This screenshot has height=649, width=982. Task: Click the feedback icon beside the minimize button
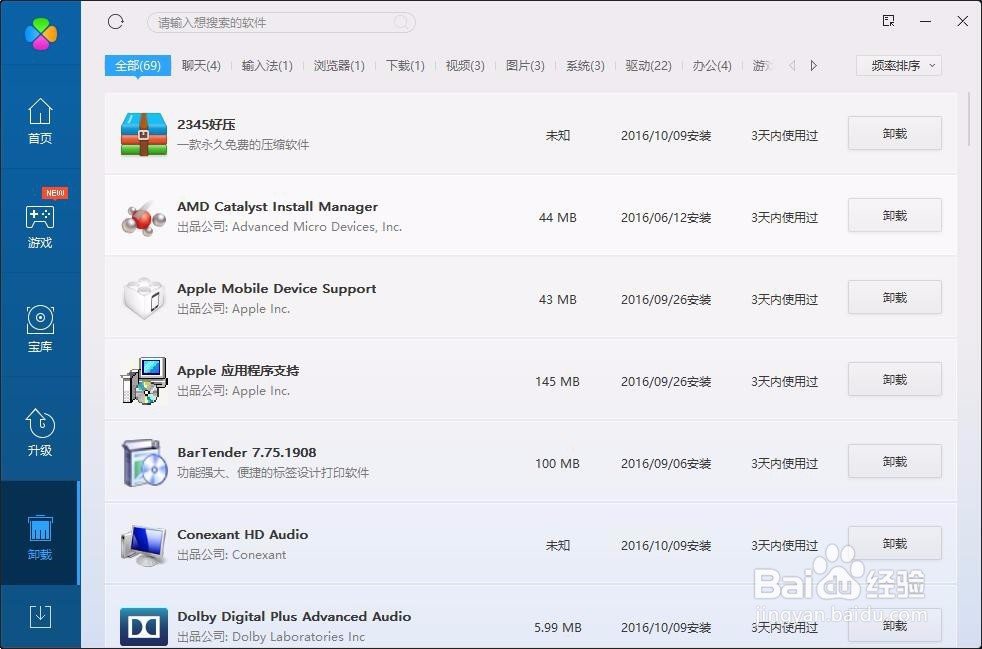click(x=887, y=20)
